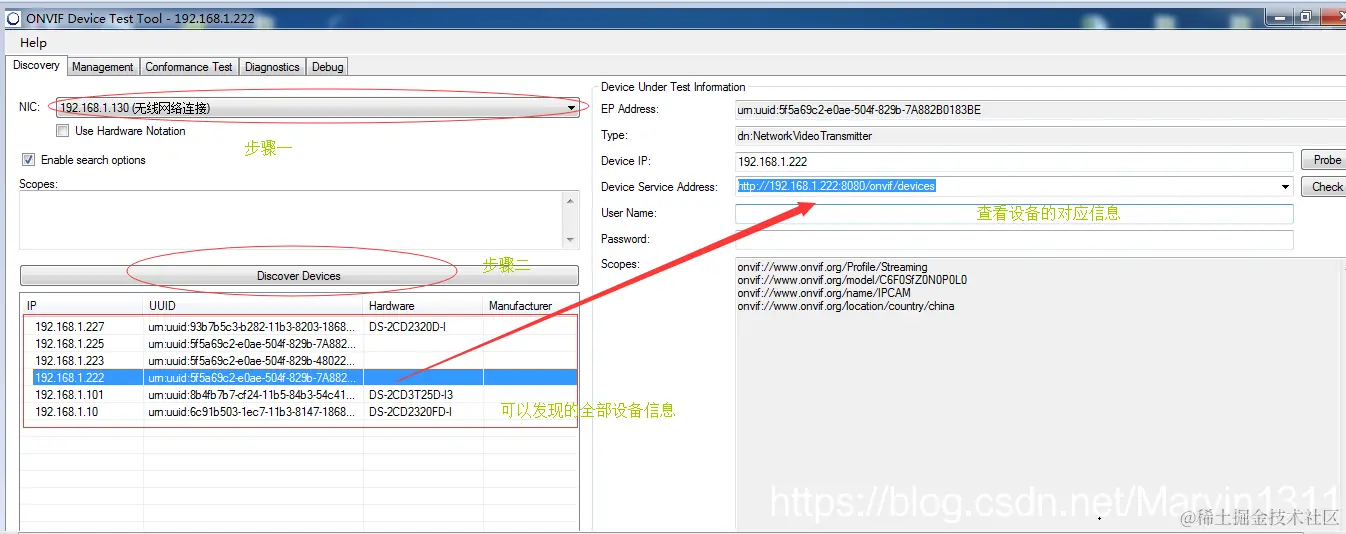This screenshot has height=534, width=1346.
Task: Open the Conformance Test tab
Action: pos(189,67)
